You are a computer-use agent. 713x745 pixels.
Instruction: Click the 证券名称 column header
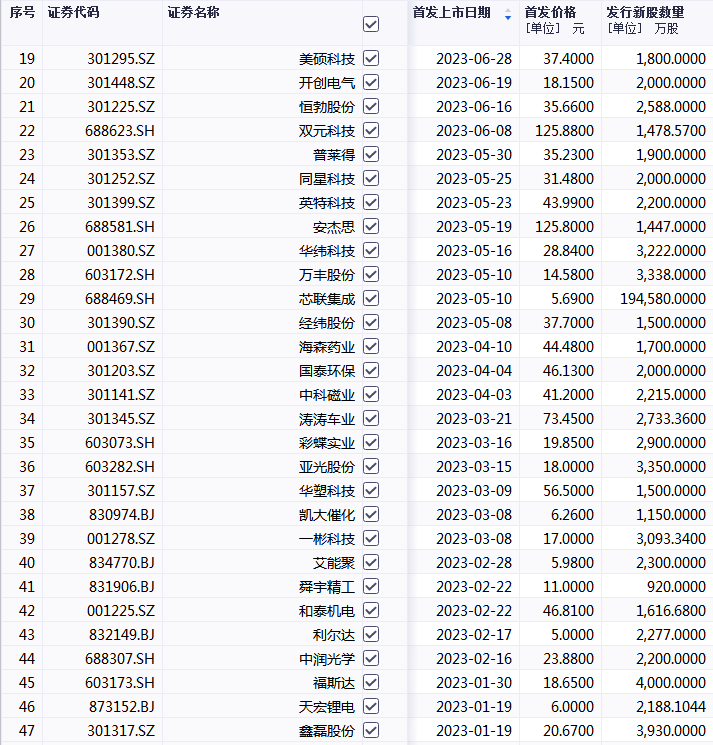pyautogui.click(x=194, y=13)
